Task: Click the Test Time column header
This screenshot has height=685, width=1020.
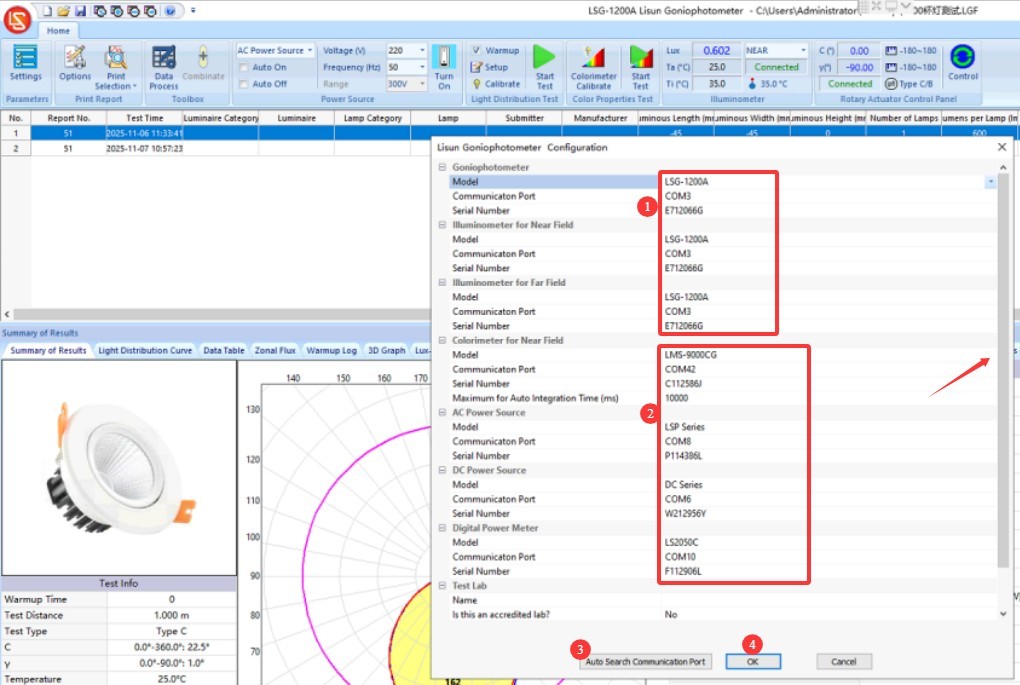Action: pyautogui.click(x=144, y=118)
